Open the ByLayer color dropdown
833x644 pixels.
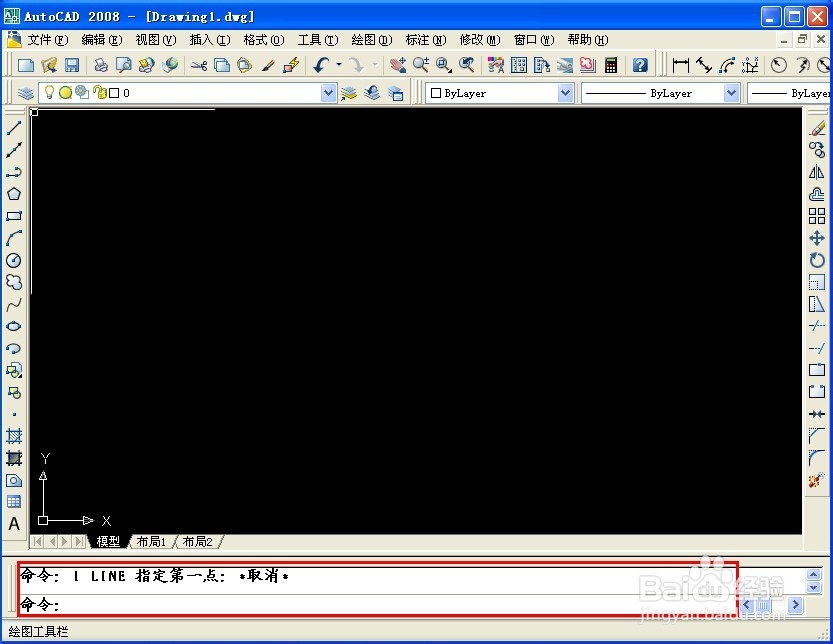(x=566, y=93)
